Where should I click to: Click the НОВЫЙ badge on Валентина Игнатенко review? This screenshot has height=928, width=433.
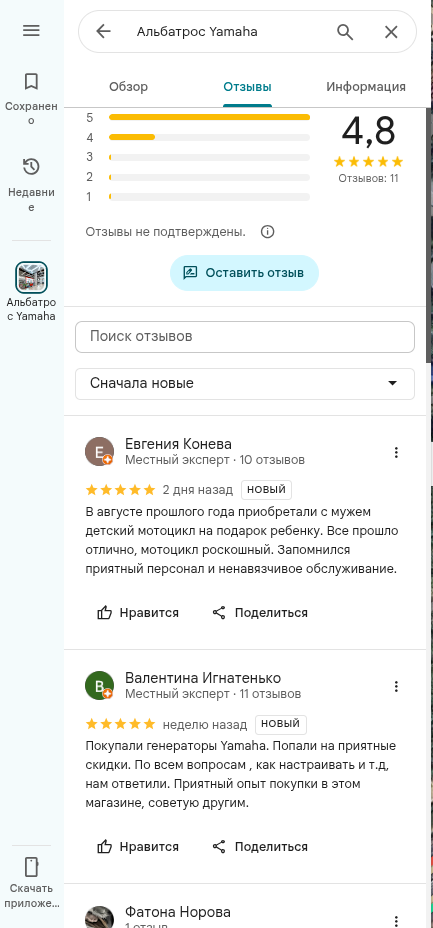[280, 724]
